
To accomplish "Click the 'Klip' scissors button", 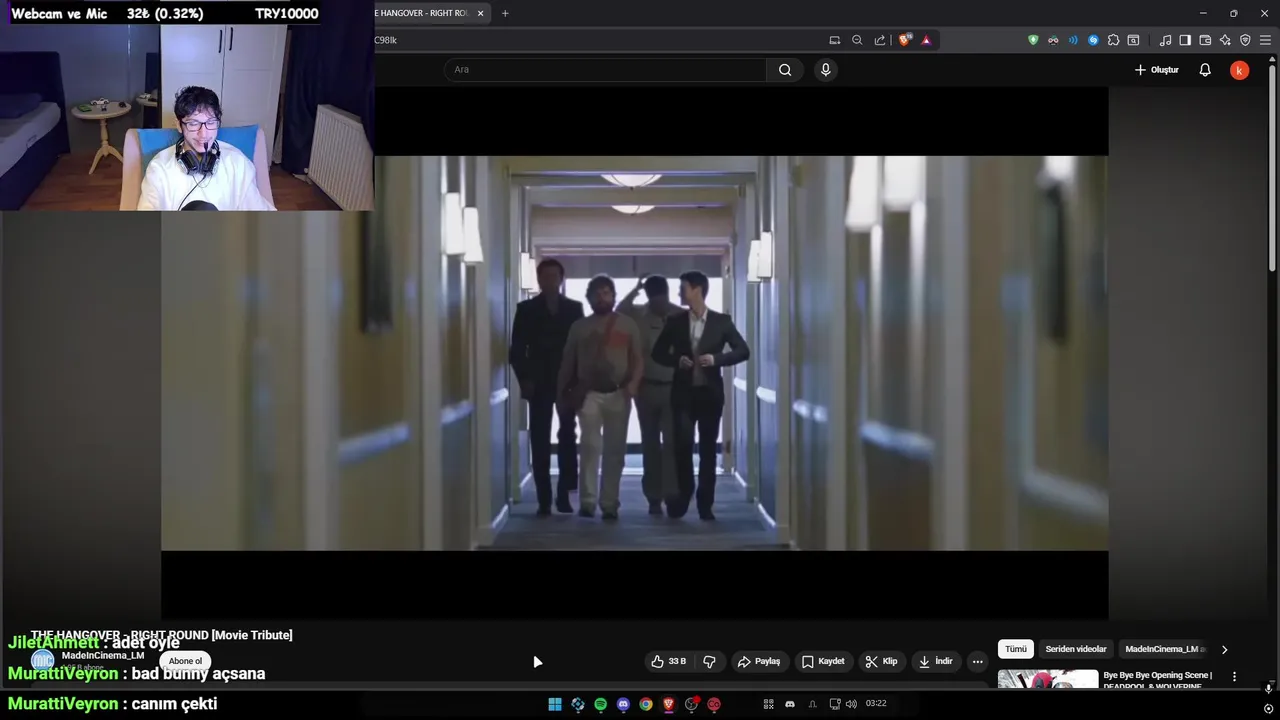I will pyautogui.click(x=881, y=661).
